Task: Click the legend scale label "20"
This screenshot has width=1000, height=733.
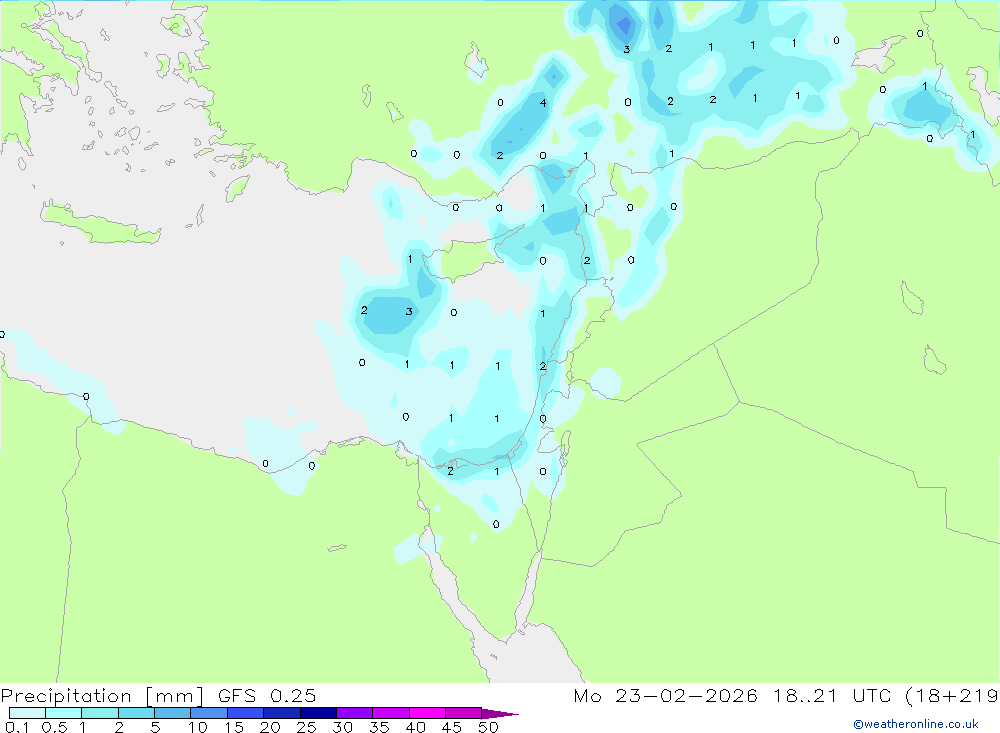Action: (270, 727)
